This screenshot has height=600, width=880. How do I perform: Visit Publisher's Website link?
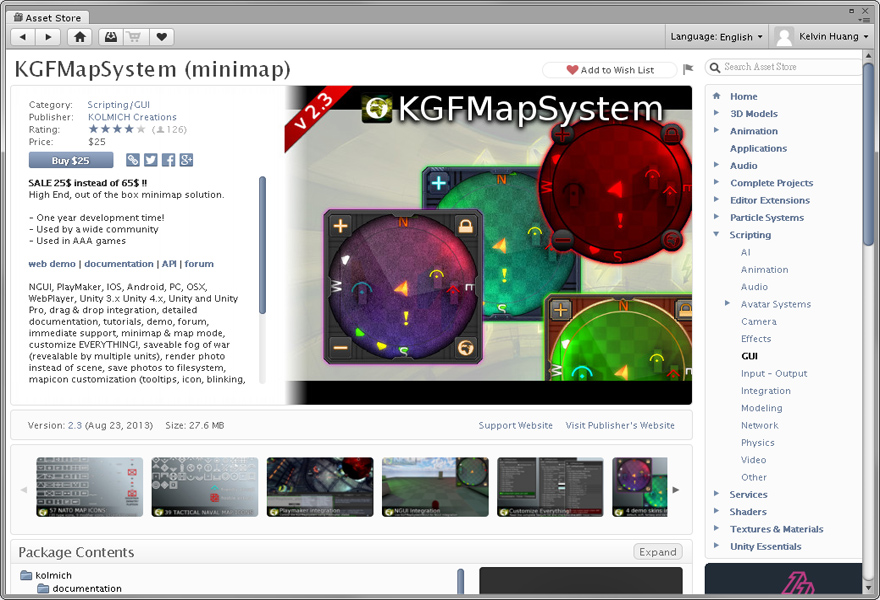620,425
